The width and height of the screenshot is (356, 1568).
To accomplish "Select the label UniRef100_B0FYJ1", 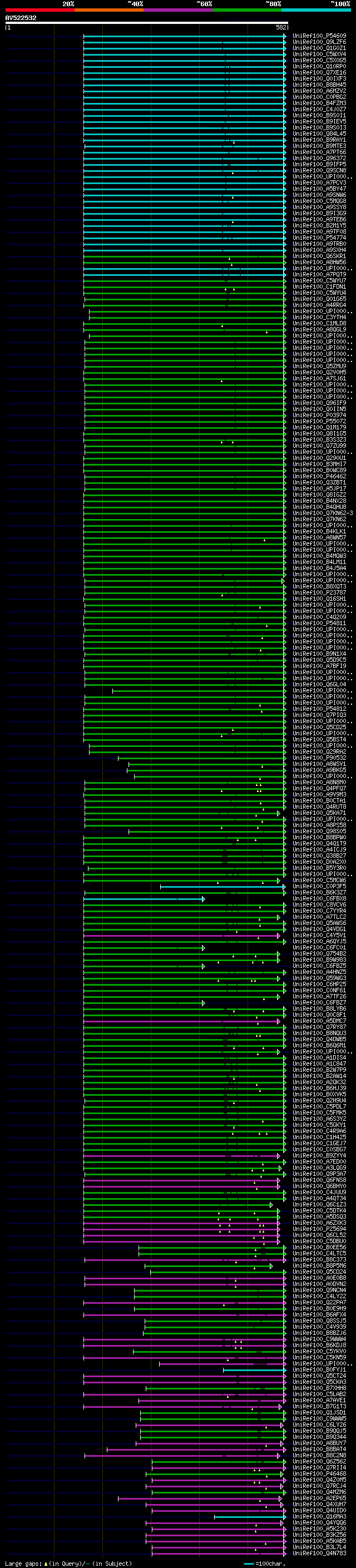I will point(319,1369).
